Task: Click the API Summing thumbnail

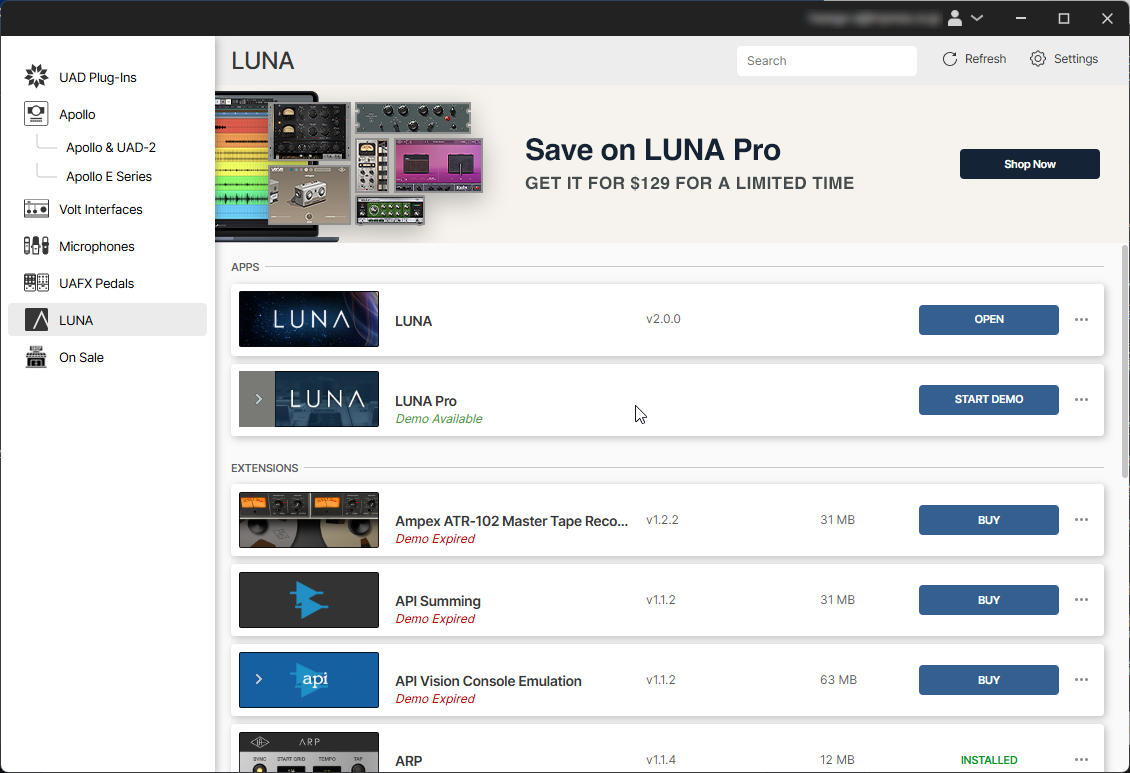Action: click(x=308, y=599)
